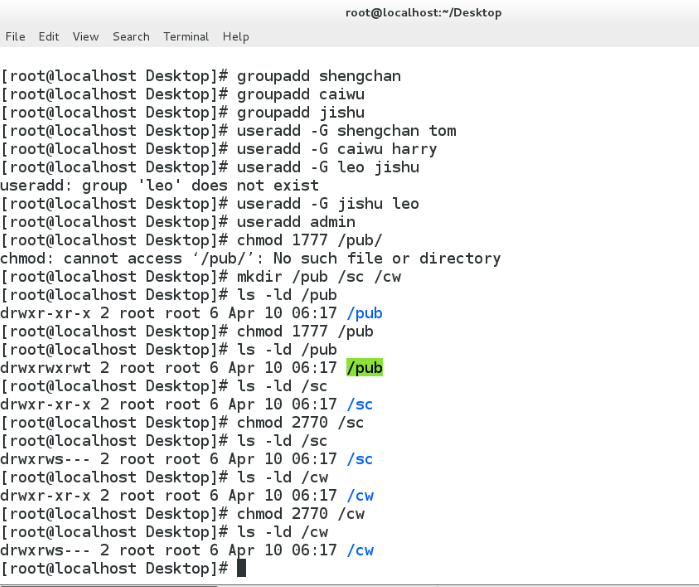The height and width of the screenshot is (587, 699).
Task: Click the blue /sc name on drwxrws--- line
Action: (x=360, y=460)
